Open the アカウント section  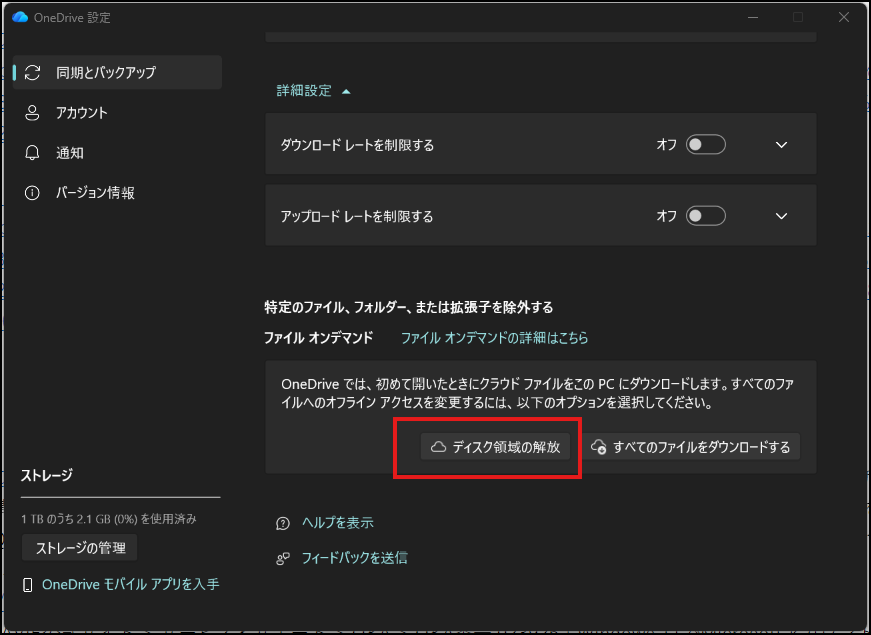[x=117, y=113]
